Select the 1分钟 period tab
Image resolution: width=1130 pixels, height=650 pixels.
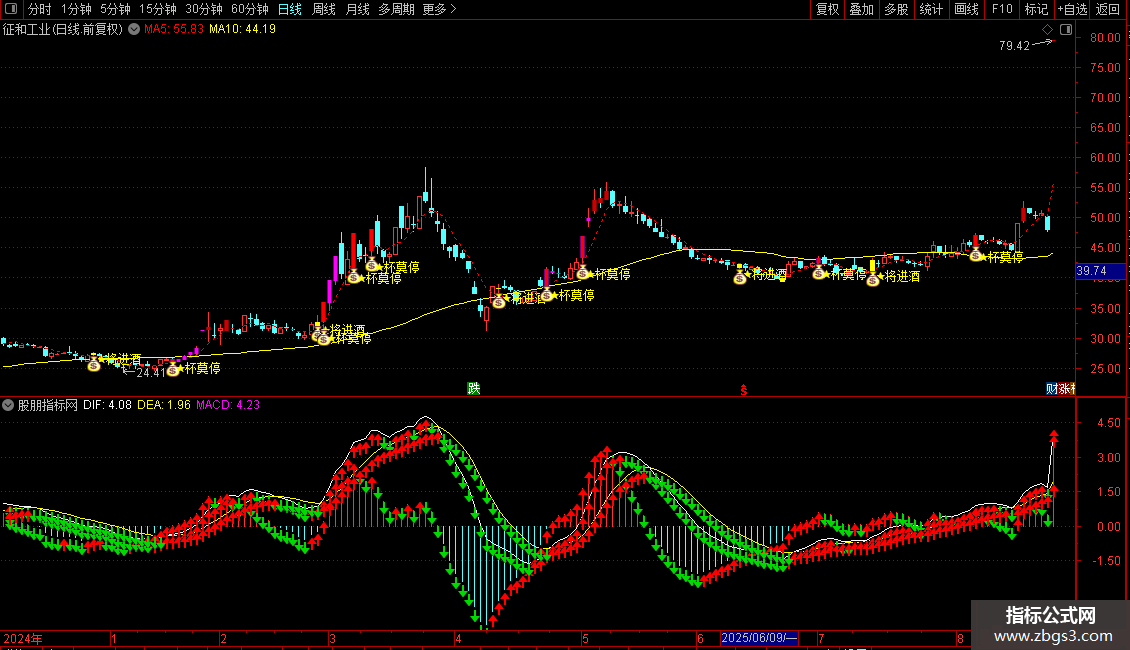tap(76, 9)
